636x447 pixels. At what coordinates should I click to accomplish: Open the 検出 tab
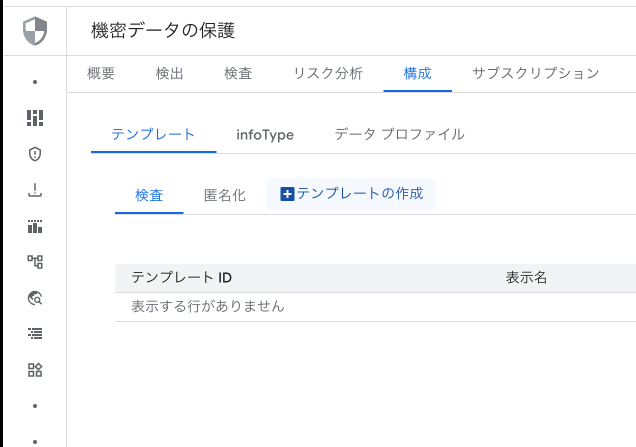(x=170, y=73)
